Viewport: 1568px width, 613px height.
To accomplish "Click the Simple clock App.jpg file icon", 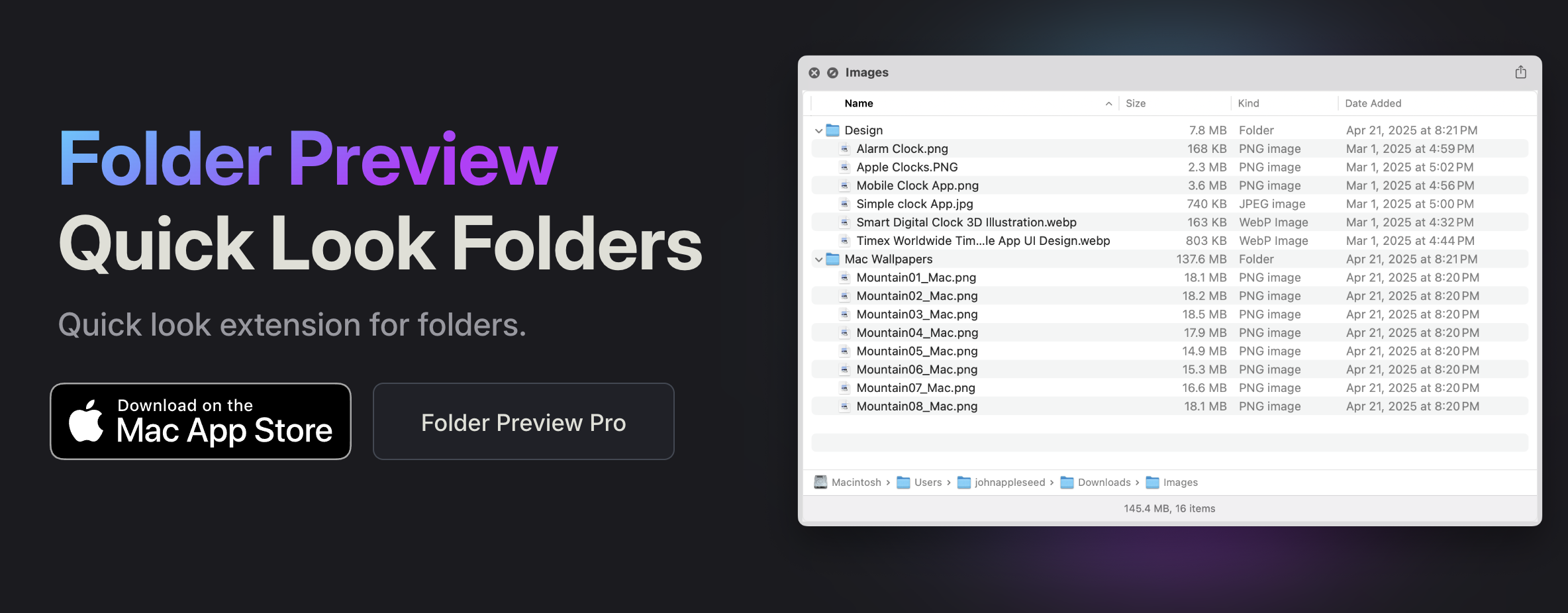I will (x=844, y=204).
